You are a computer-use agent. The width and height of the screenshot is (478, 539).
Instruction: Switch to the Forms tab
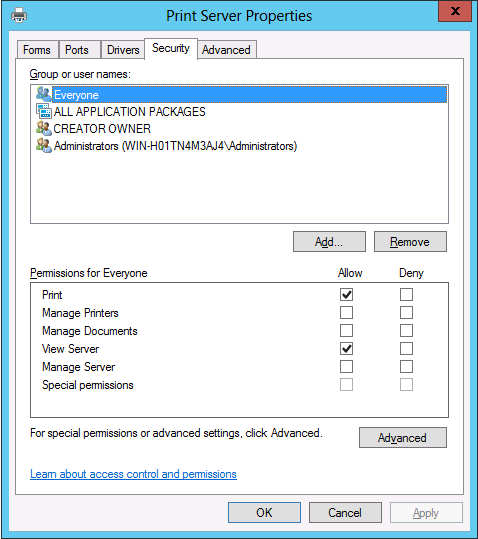tap(37, 50)
